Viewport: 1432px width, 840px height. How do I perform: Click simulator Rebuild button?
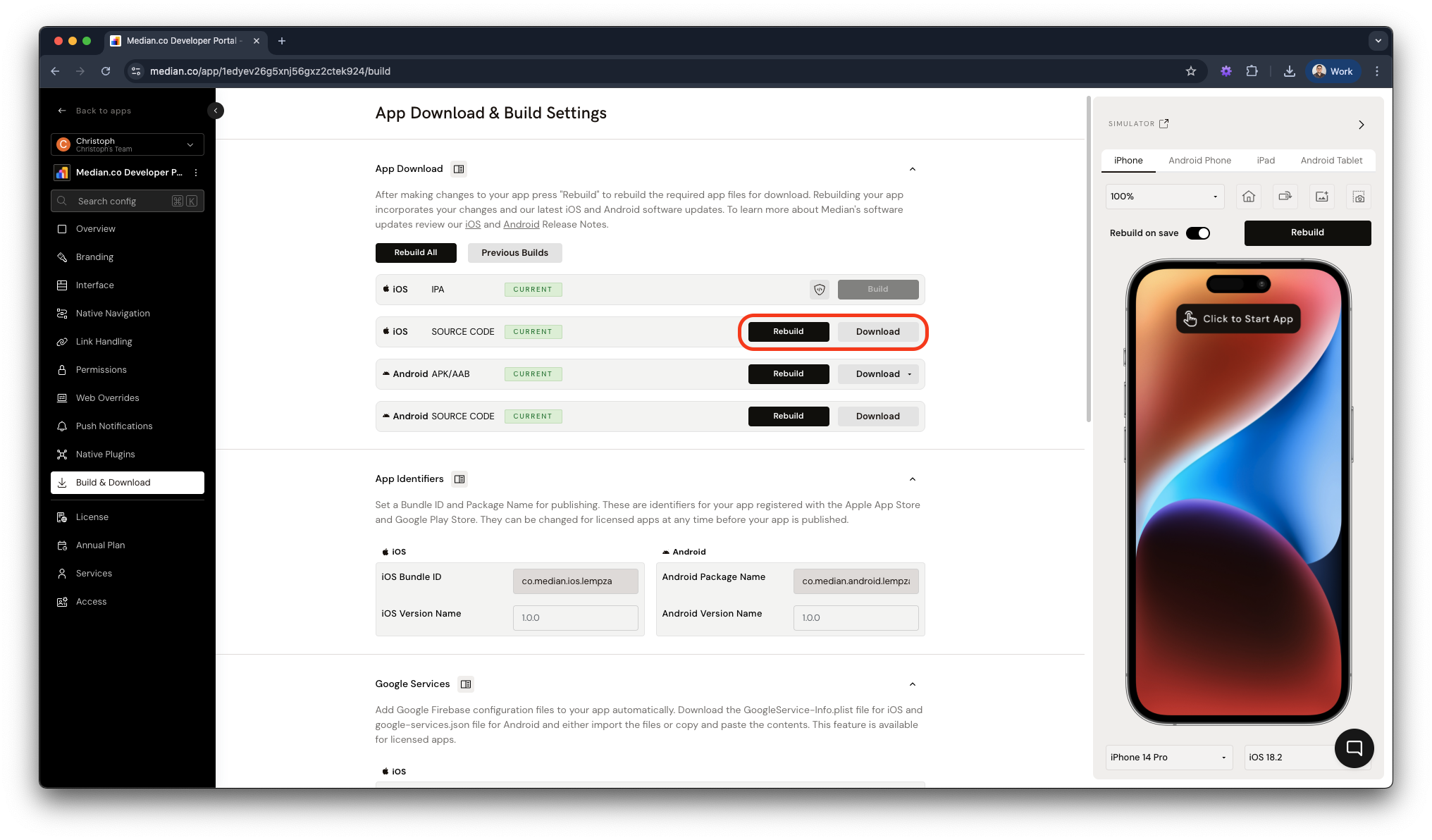(x=1307, y=233)
